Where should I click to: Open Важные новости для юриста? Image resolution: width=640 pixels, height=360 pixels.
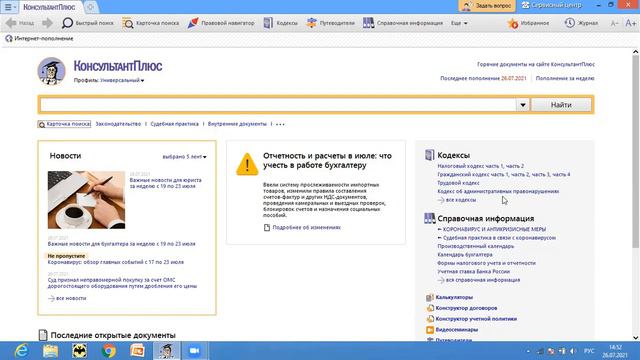click(x=165, y=183)
